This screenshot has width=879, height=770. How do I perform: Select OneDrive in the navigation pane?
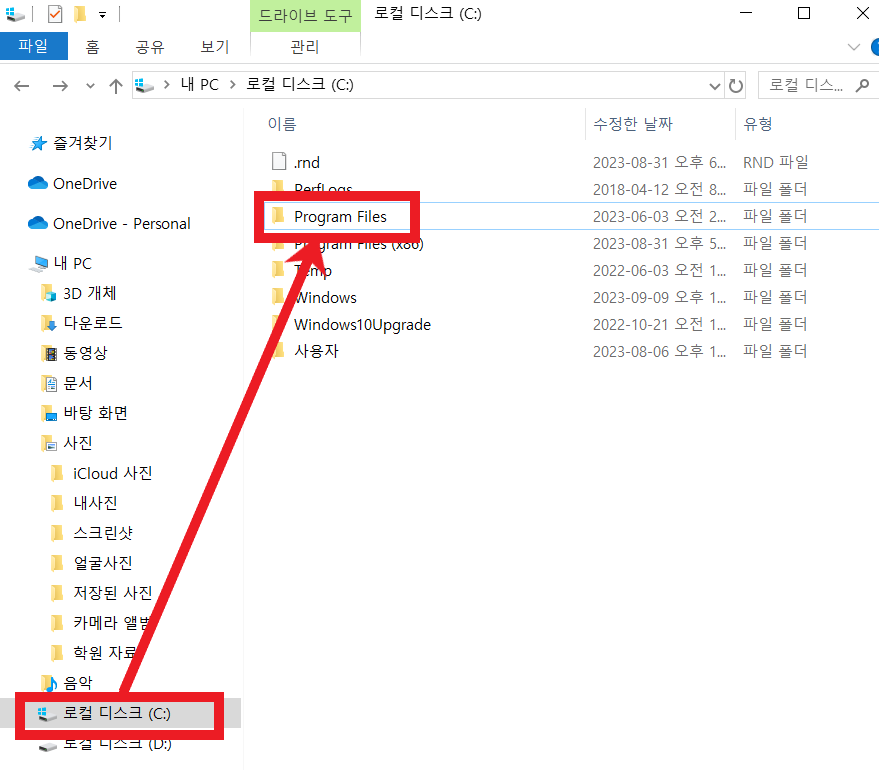pos(85,183)
